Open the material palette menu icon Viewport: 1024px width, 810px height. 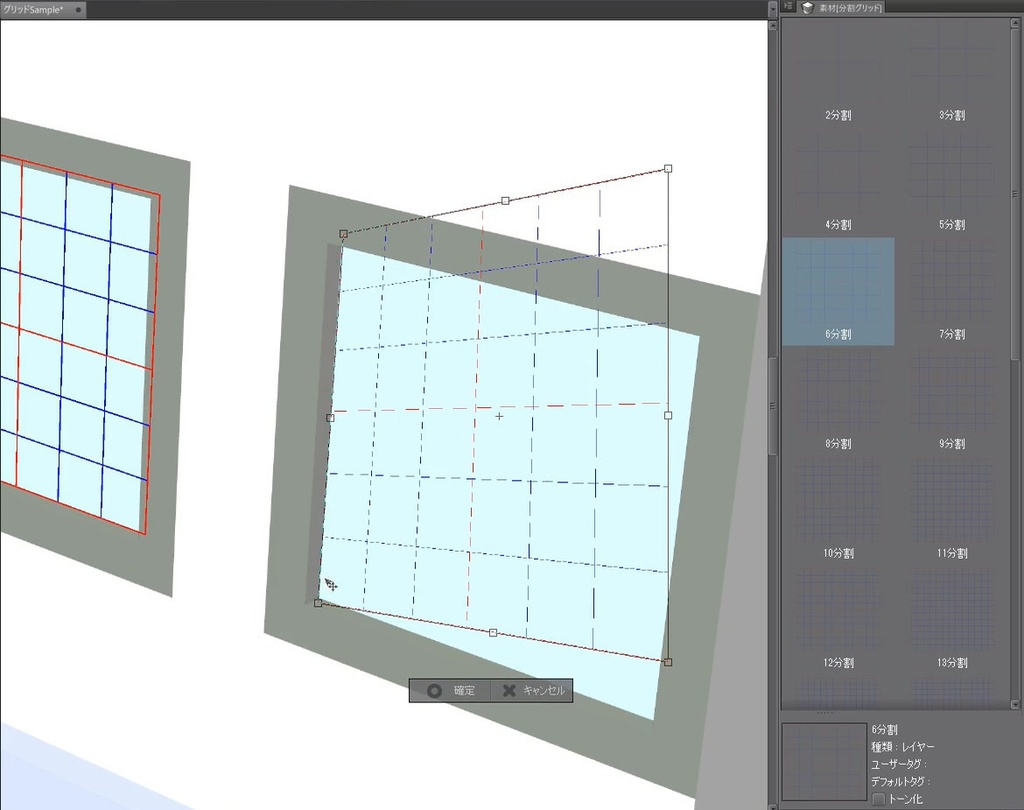pyautogui.click(x=788, y=8)
